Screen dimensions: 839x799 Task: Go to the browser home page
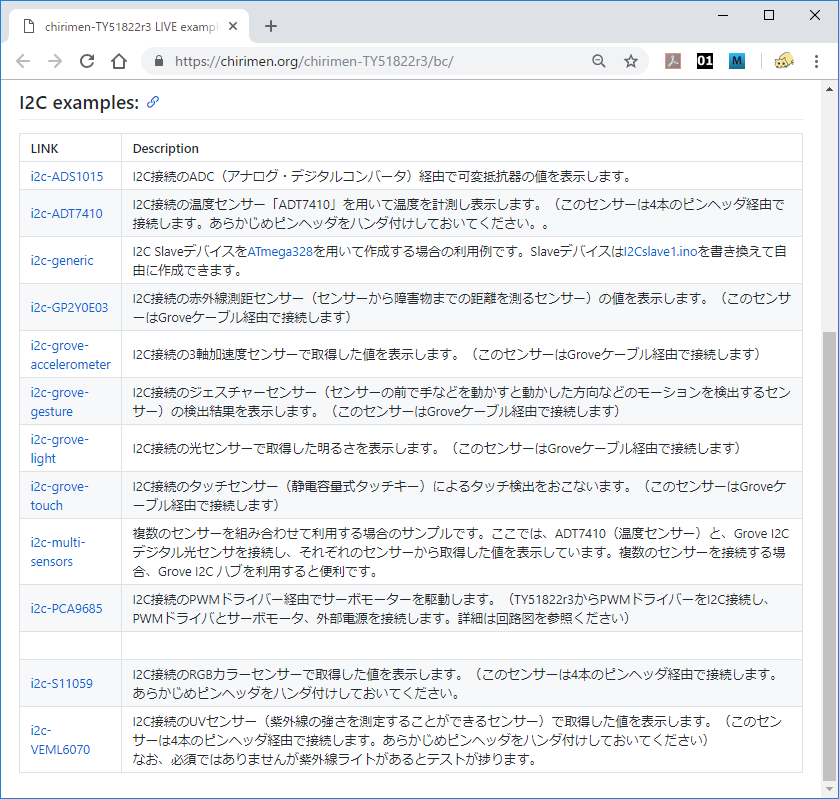point(119,61)
